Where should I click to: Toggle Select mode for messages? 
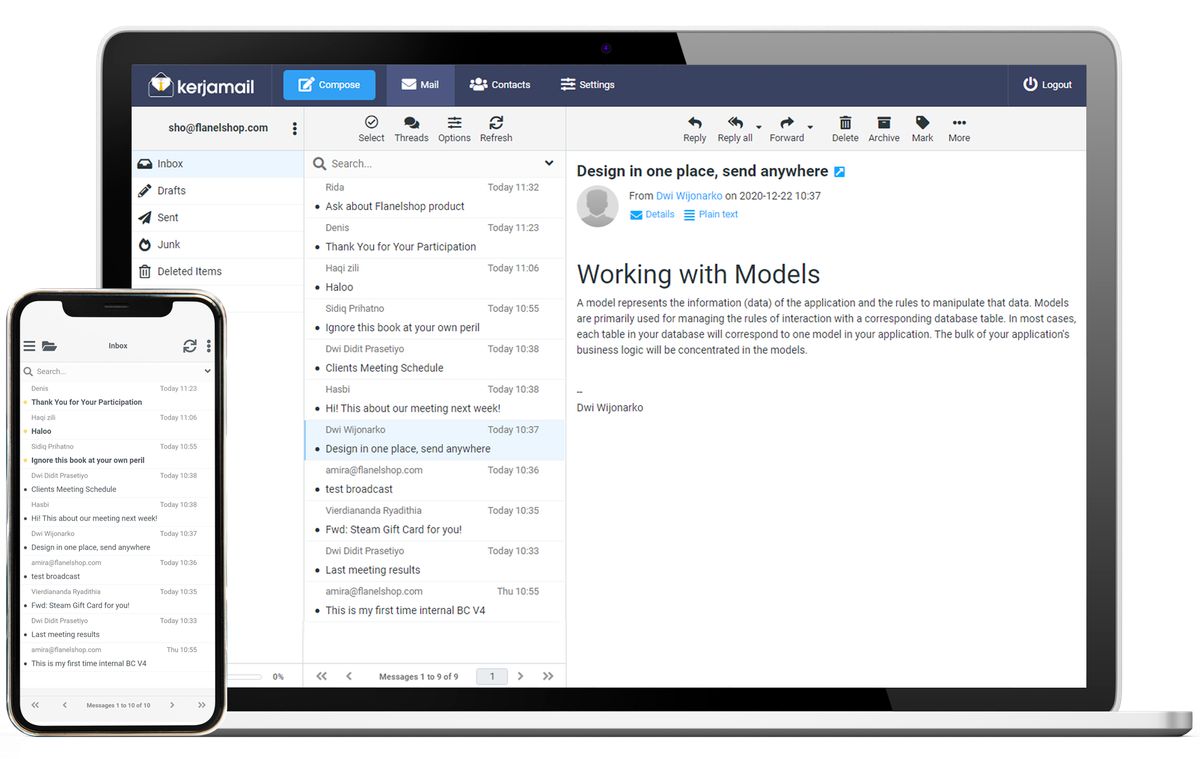point(371,128)
